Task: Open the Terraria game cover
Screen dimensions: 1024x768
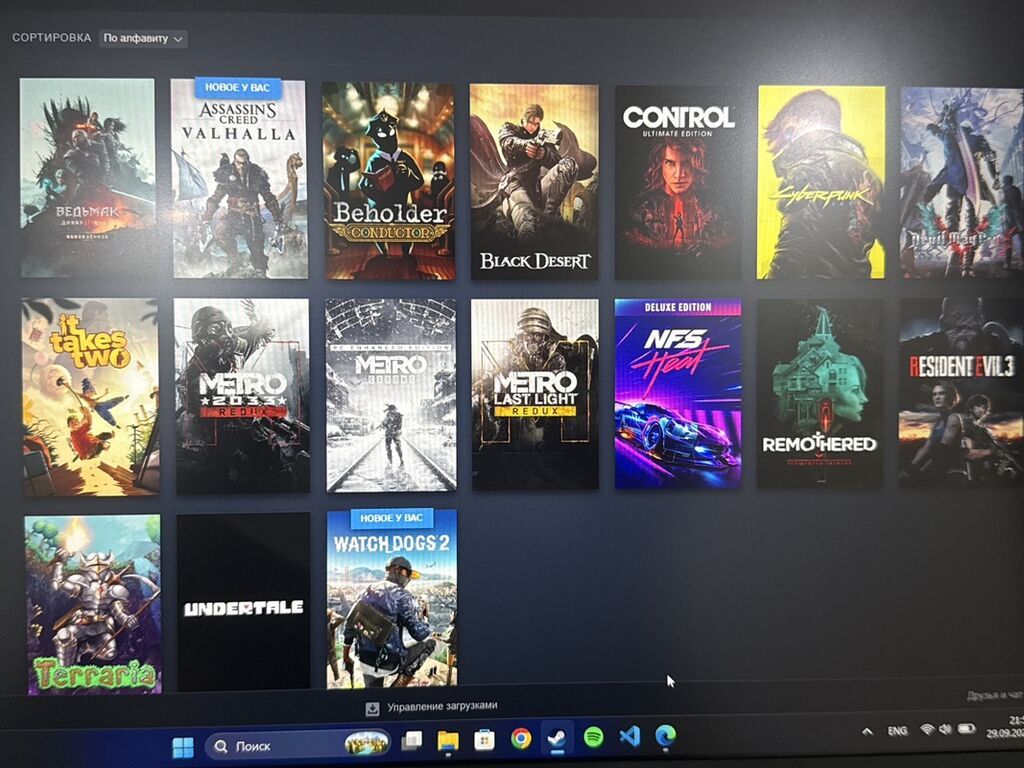Action: pyautogui.click(x=93, y=605)
